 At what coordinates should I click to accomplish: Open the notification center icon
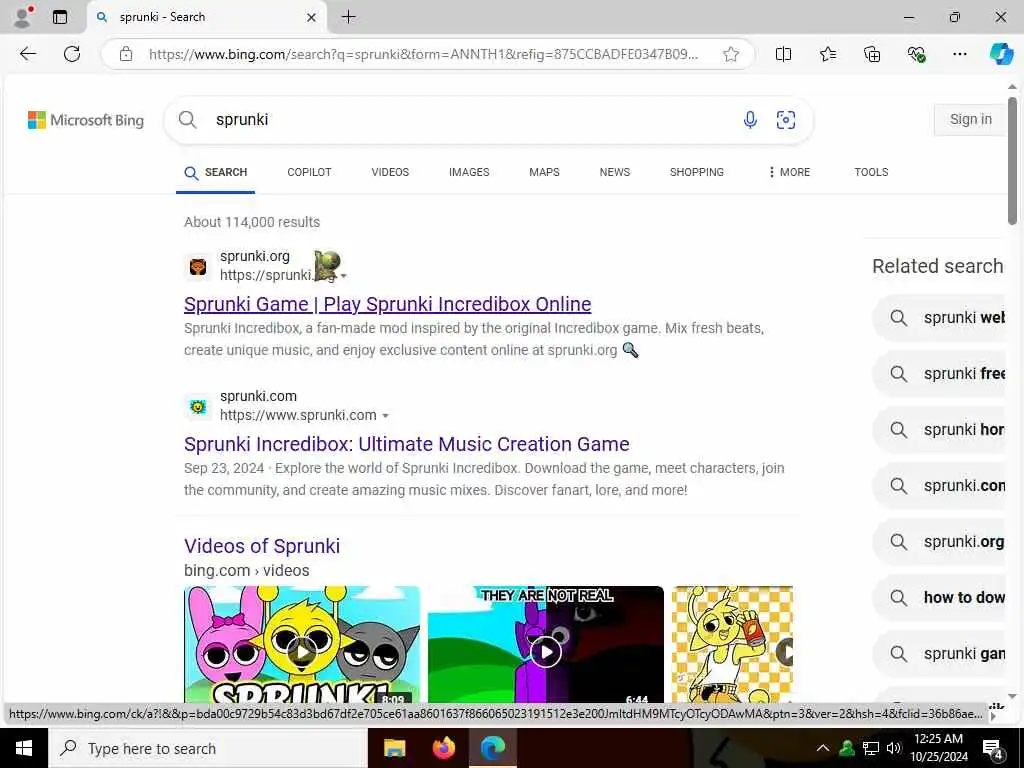click(x=992, y=748)
